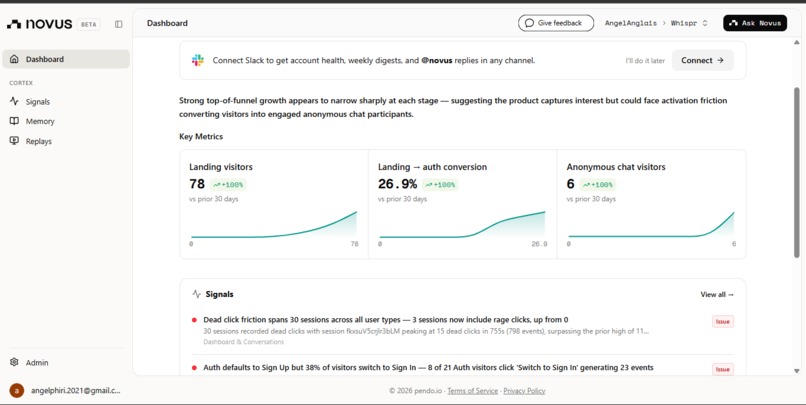Click the CORTEX sidebar section label

[x=21, y=83]
